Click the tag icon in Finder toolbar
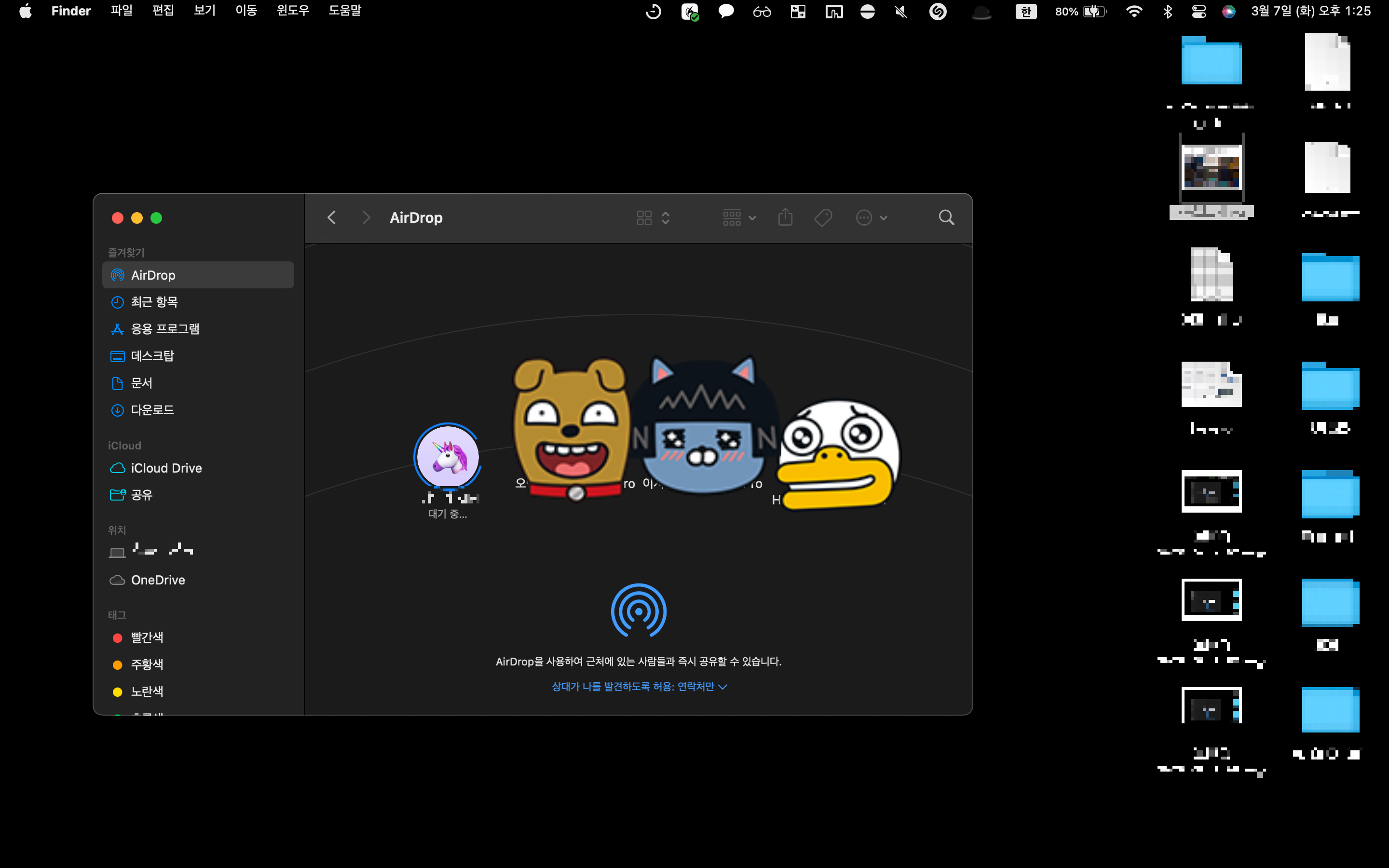The image size is (1389, 868). (823, 217)
